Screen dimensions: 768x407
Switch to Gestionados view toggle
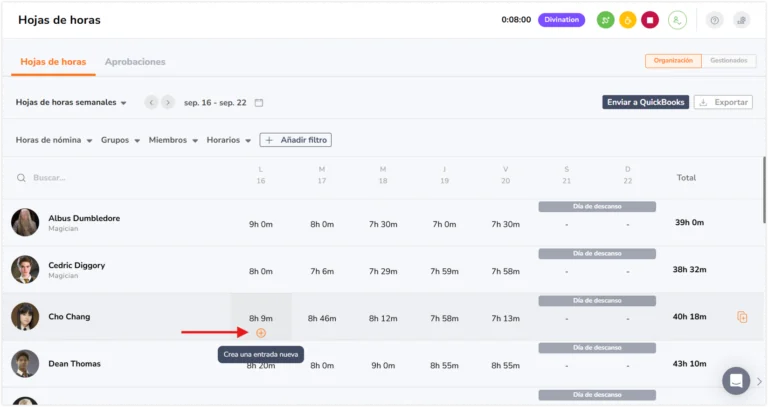coord(729,61)
